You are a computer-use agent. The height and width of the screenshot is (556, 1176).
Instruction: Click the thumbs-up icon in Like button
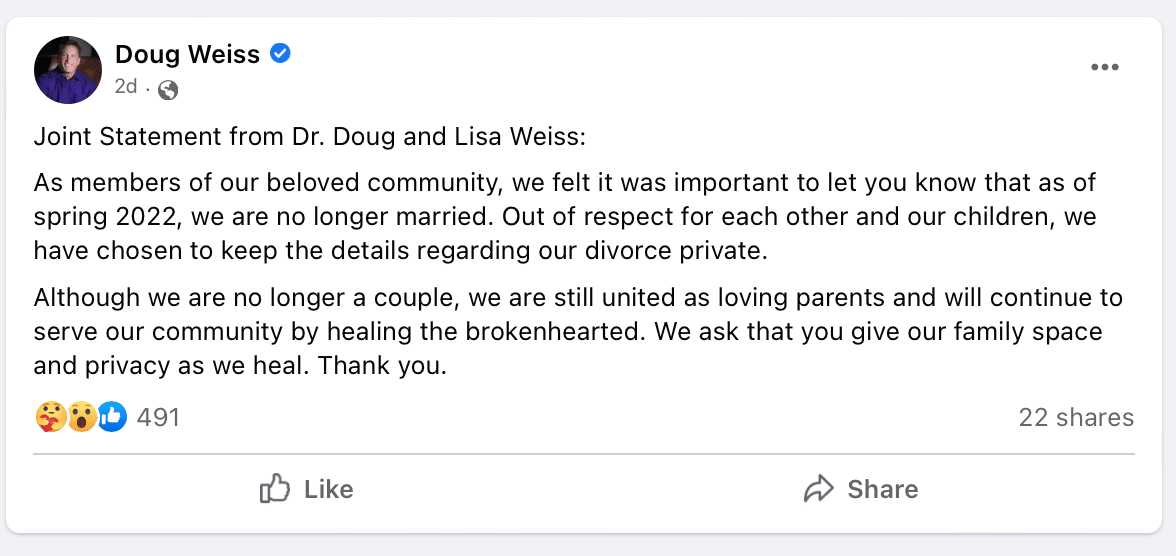coord(274,489)
